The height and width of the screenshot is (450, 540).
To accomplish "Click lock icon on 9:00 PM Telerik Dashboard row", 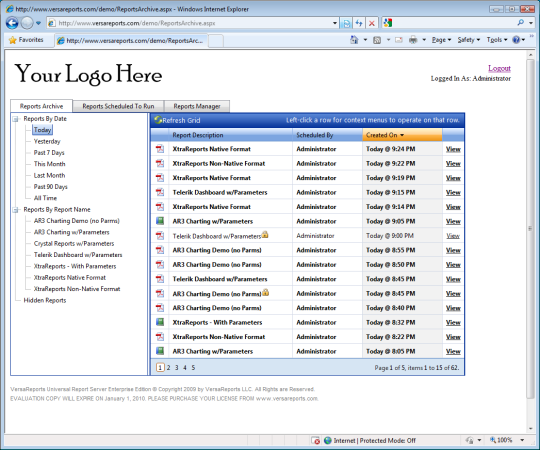I will 265,235.
